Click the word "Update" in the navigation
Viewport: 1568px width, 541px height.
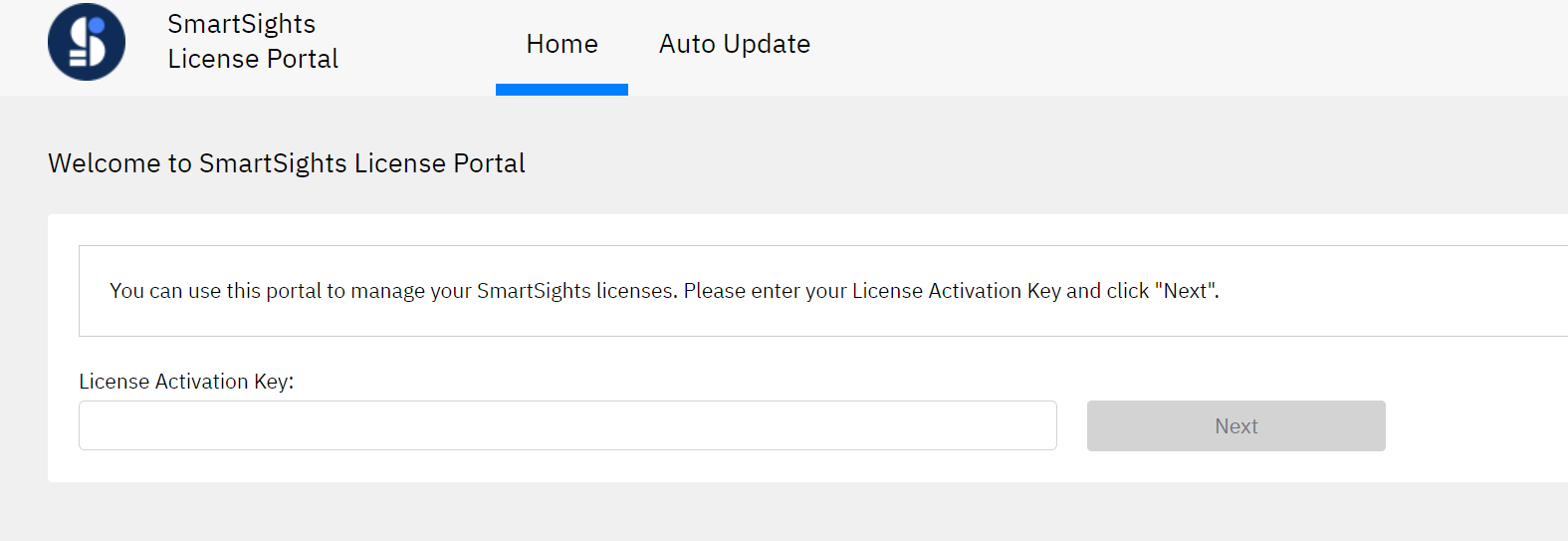tap(767, 44)
